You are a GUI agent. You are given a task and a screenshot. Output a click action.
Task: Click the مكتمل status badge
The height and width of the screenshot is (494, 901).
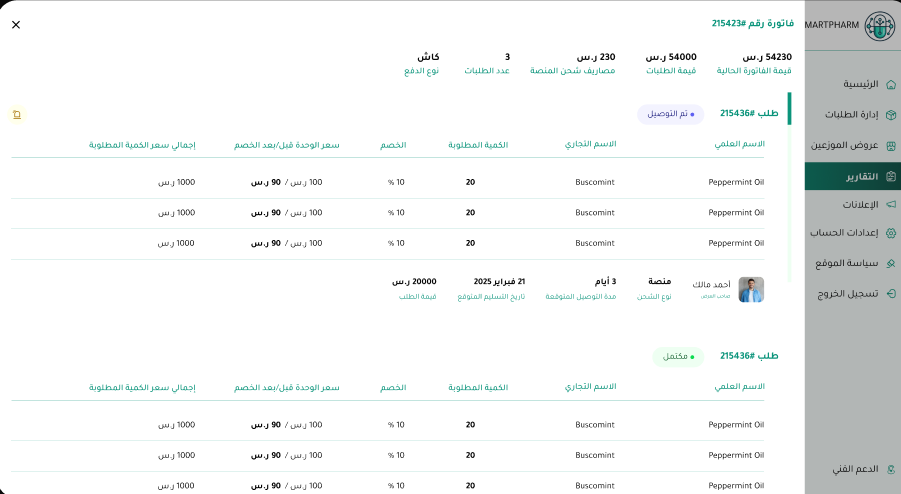coord(678,356)
